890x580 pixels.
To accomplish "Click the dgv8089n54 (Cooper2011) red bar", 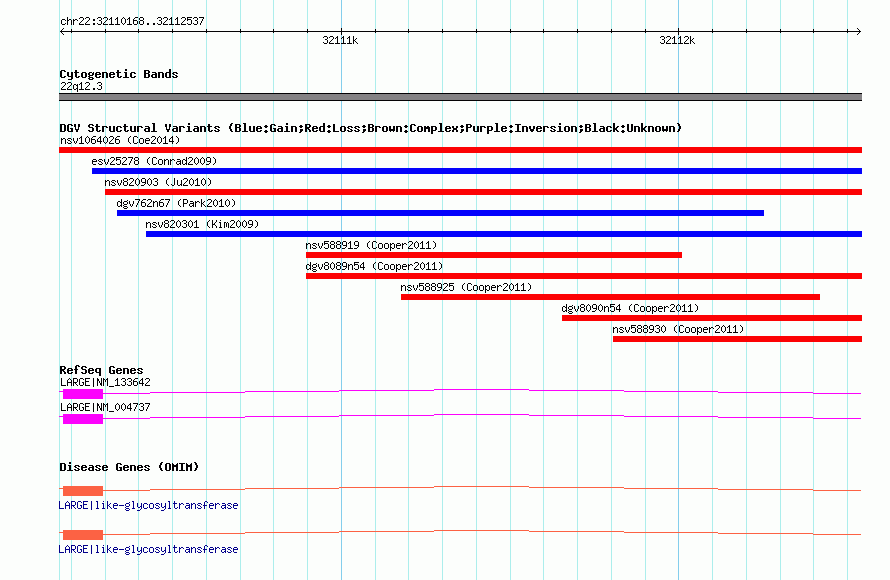I will pyautogui.click(x=584, y=276).
